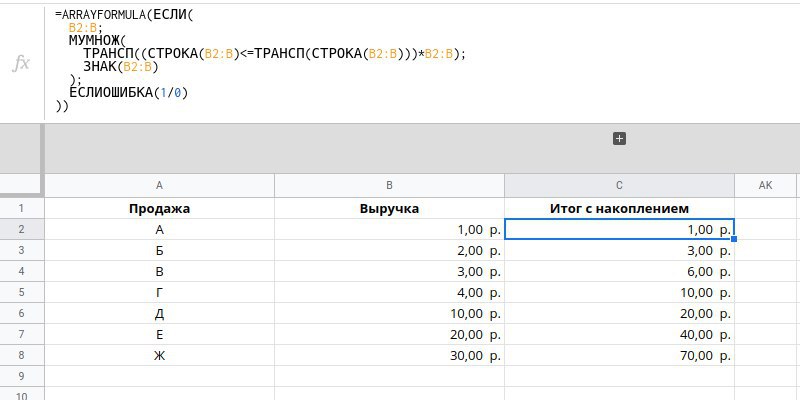Image resolution: width=800 pixels, height=400 pixels.
Task: Select column B header
Action: point(389,186)
